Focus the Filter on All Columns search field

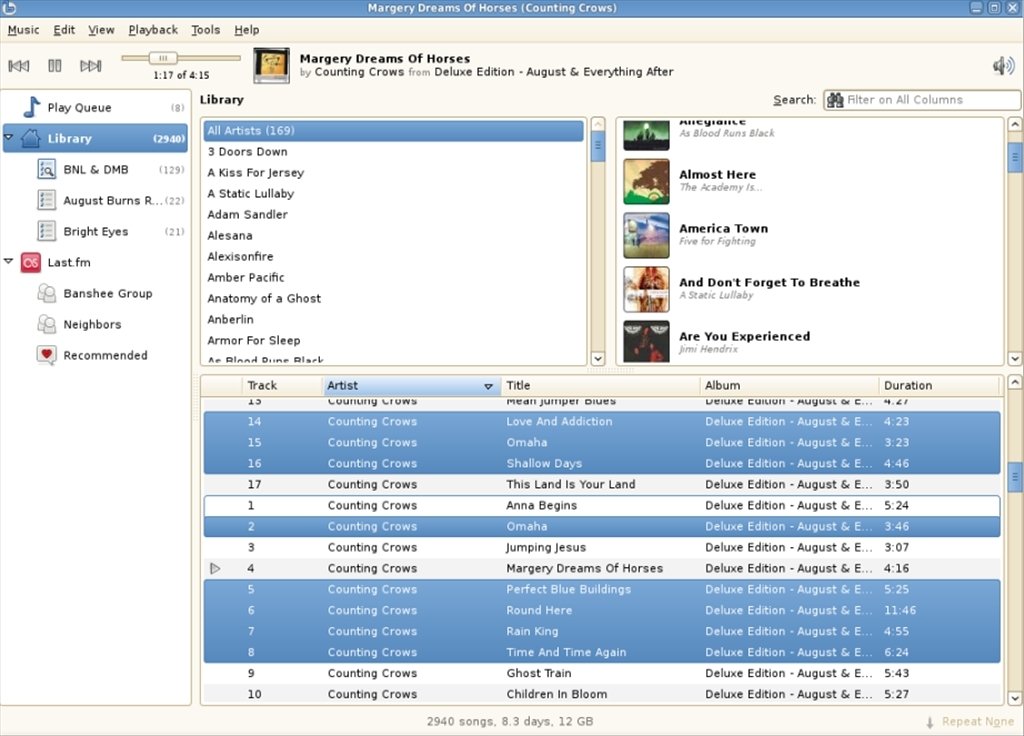pyautogui.click(x=921, y=100)
